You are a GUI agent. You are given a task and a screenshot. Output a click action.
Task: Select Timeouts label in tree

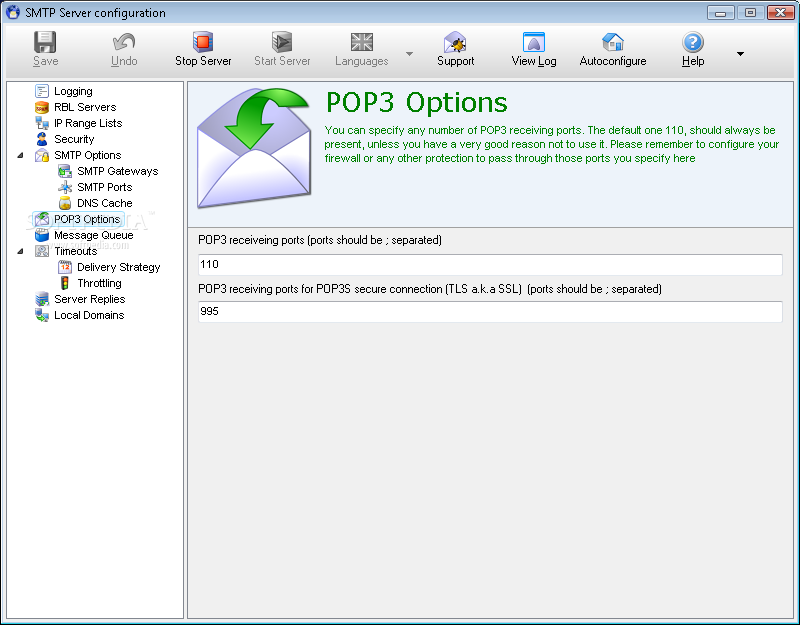pos(76,251)
